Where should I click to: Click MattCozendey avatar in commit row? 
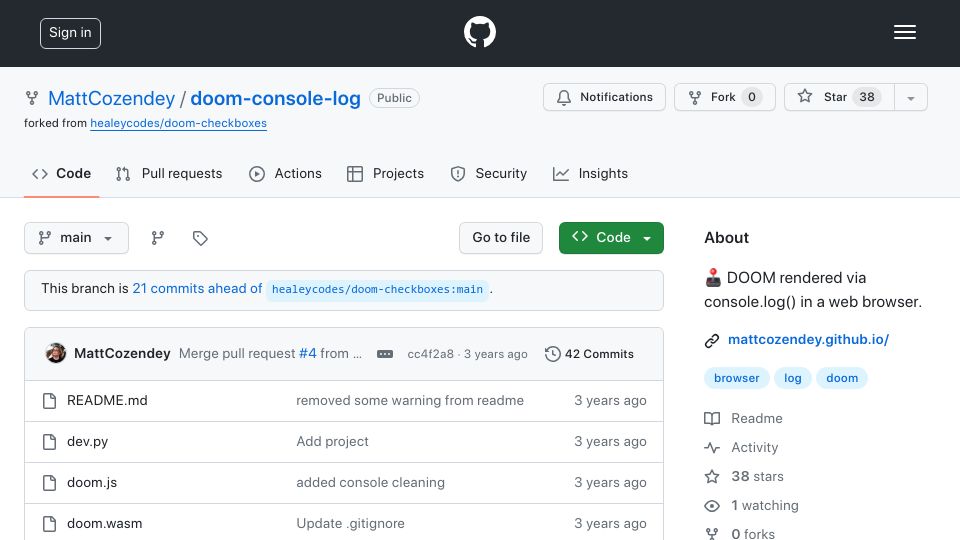[x=56, y=353]
